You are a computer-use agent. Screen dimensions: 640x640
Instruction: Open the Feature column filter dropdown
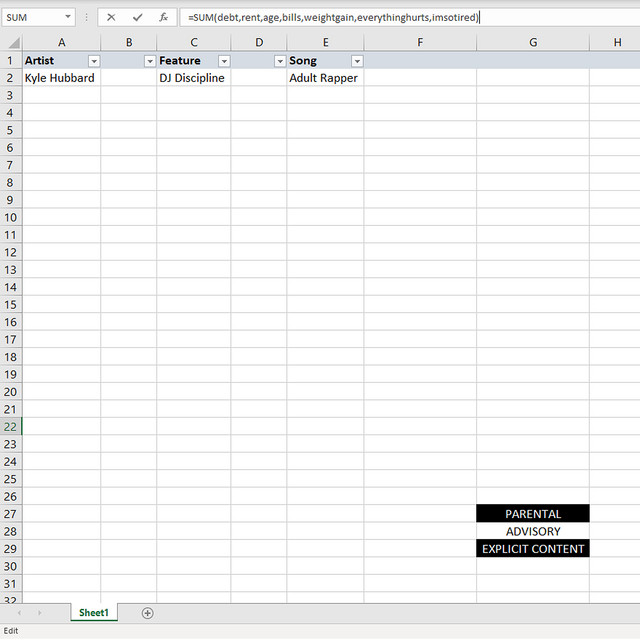[x=224, y=61]
